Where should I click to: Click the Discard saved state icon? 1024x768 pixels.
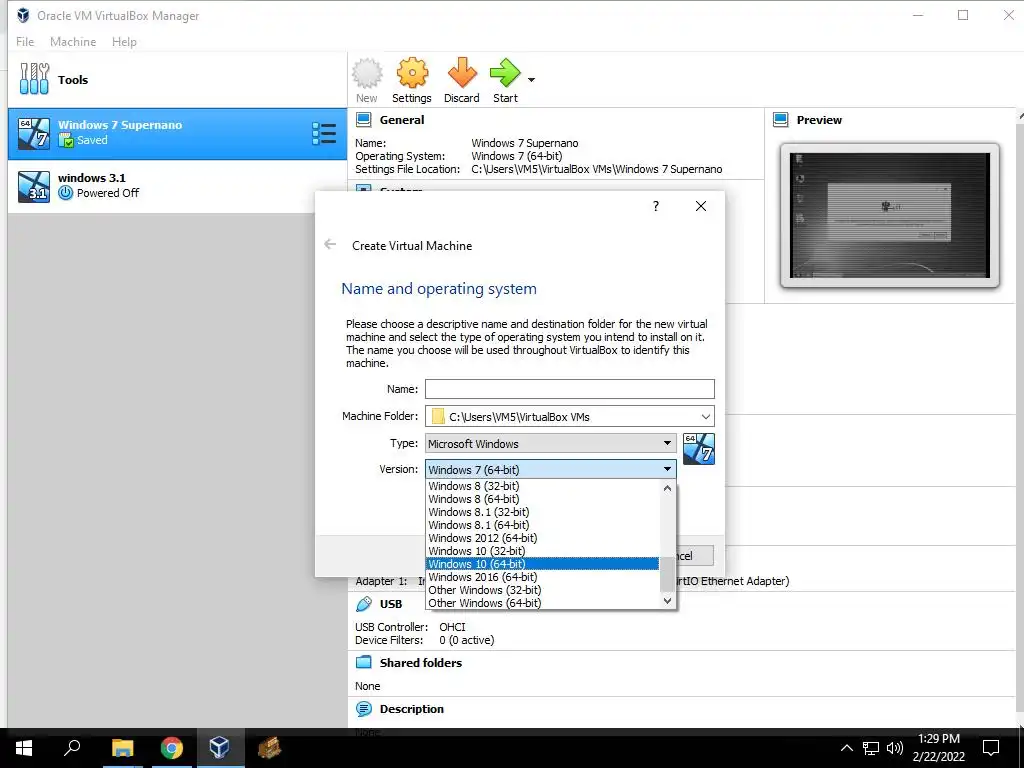[x=462, y=80]
